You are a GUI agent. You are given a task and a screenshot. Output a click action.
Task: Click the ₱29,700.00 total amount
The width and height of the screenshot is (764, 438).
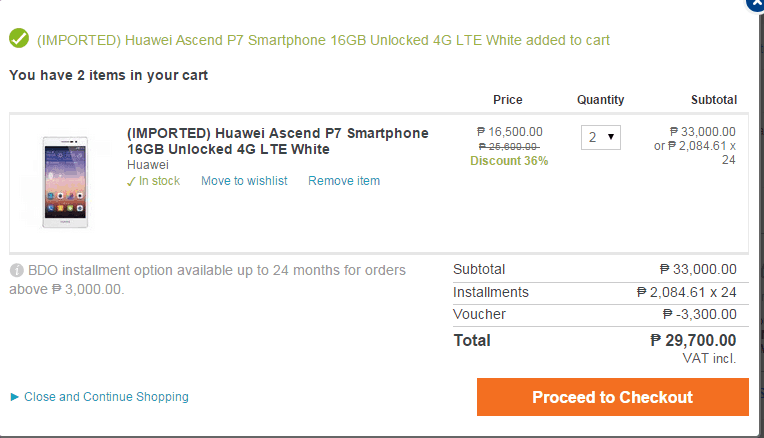pos(693,340)
